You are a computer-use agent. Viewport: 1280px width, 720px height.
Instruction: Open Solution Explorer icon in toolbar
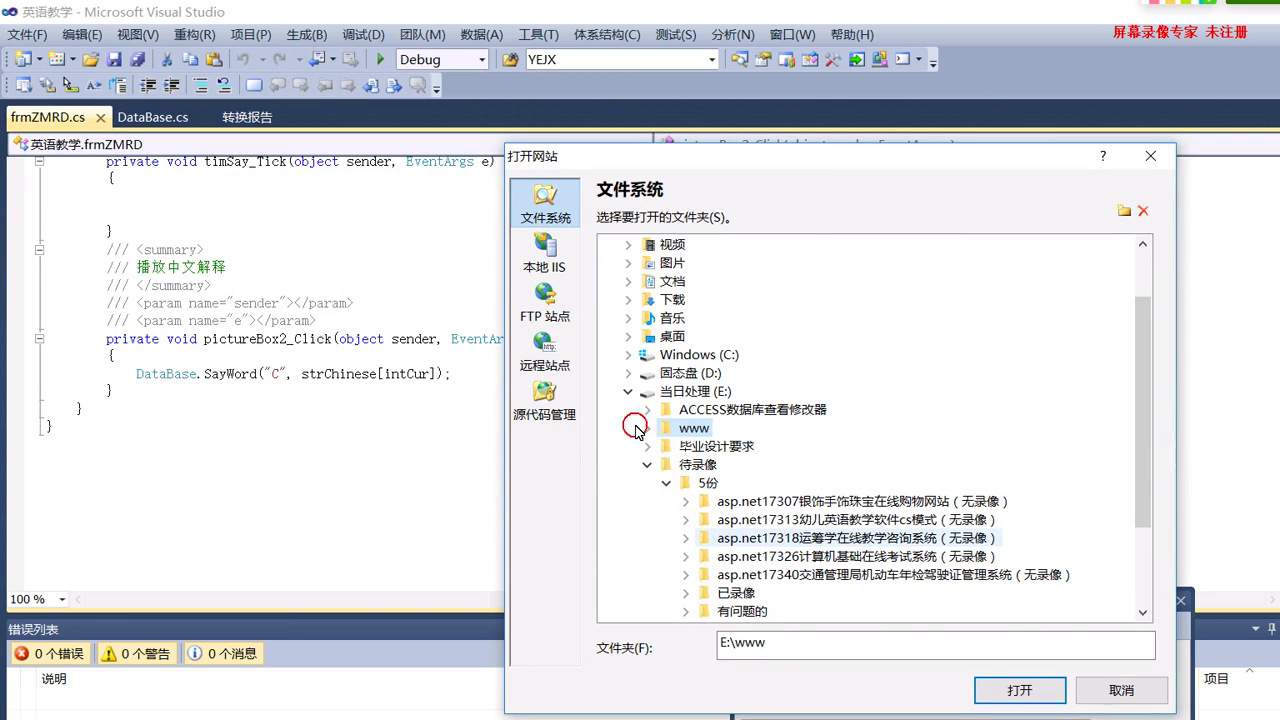pos(740,60)
